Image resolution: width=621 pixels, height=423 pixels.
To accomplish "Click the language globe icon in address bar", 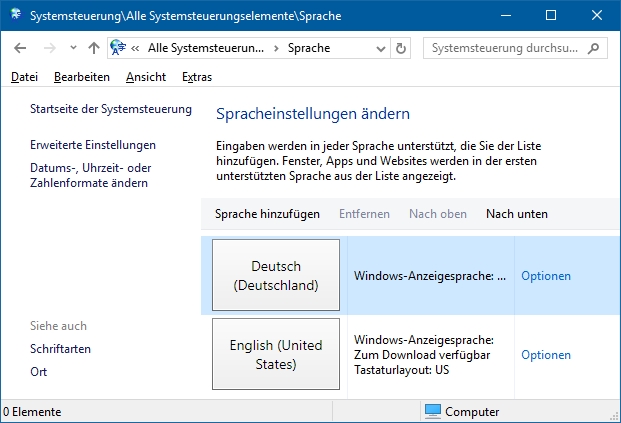I will point(118,48).
